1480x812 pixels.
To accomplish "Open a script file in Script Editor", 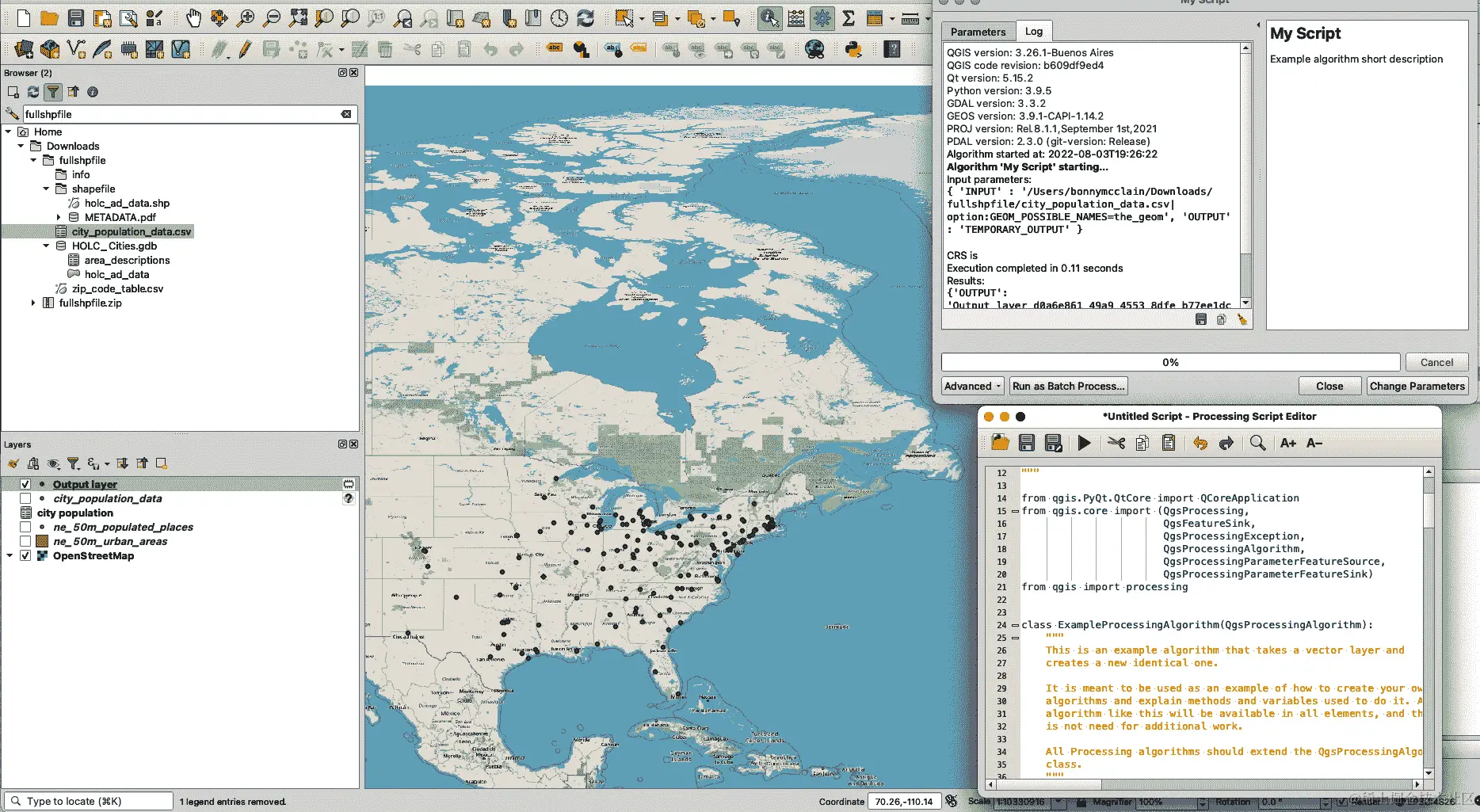I will coord(1001,444).
